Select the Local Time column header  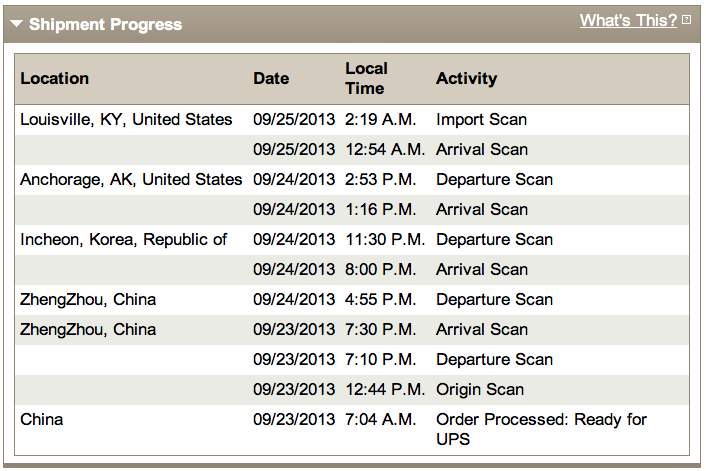[x=367, y=78]
